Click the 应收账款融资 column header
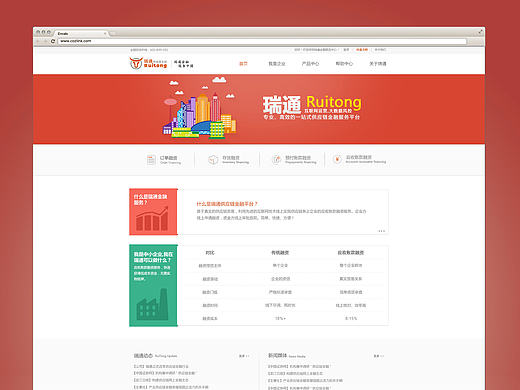This screenshot has height=390, width=520. point(351,253)
